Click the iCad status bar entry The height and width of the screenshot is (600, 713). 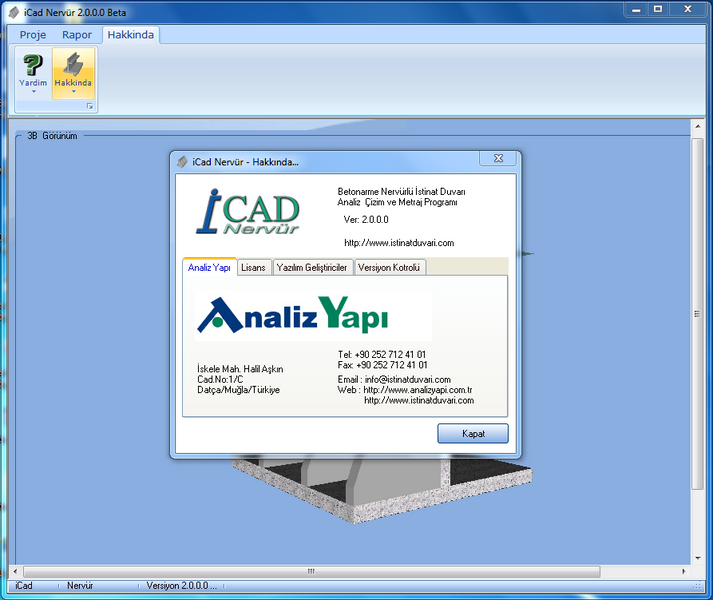coord(24,586)
